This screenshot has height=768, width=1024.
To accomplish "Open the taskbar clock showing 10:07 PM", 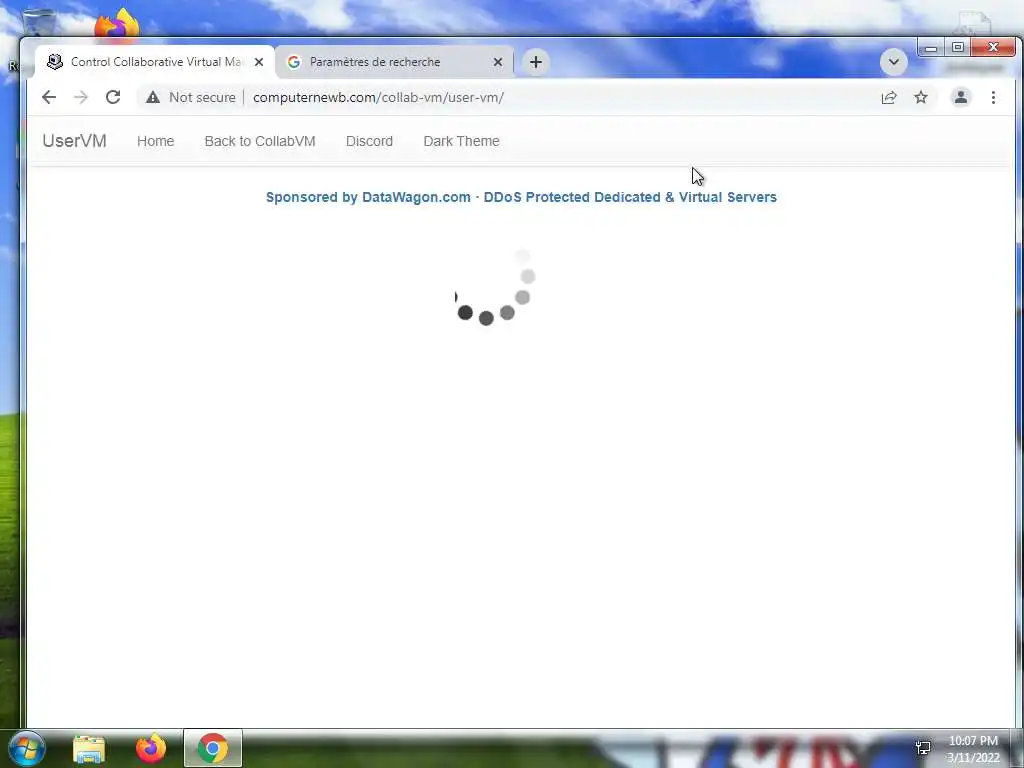I will (973, 749).
